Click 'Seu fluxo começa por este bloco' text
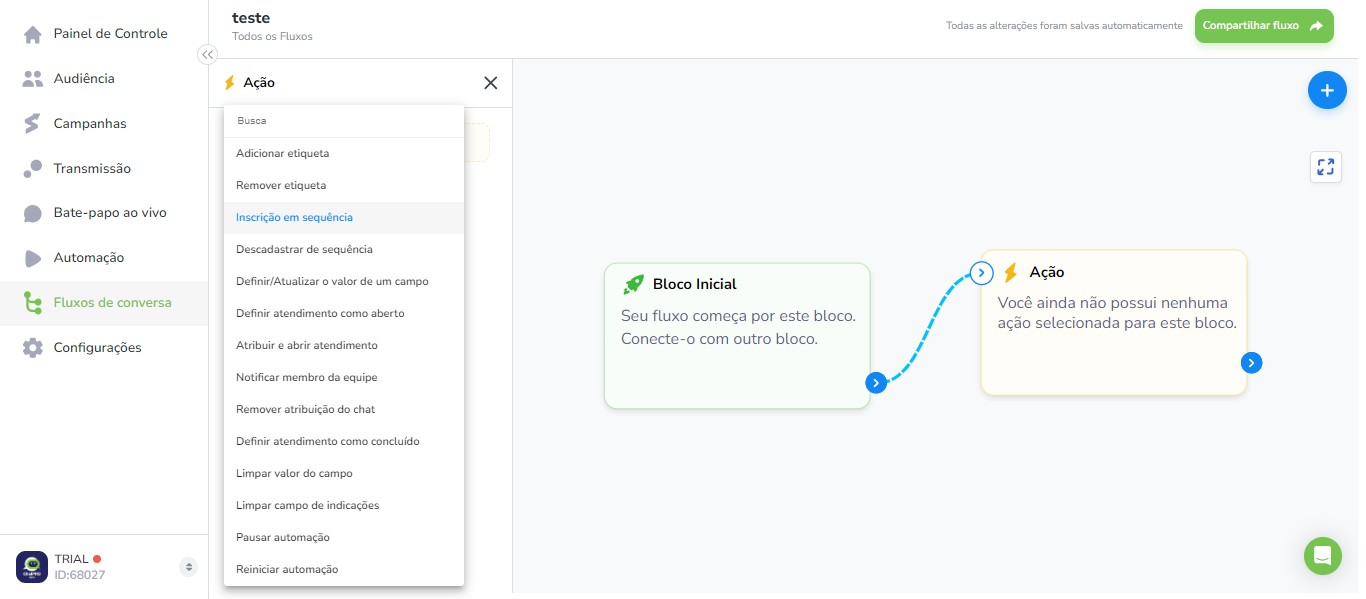This screenshot has width=1366, height=599. pyautogui.click(x=738, y=316)
